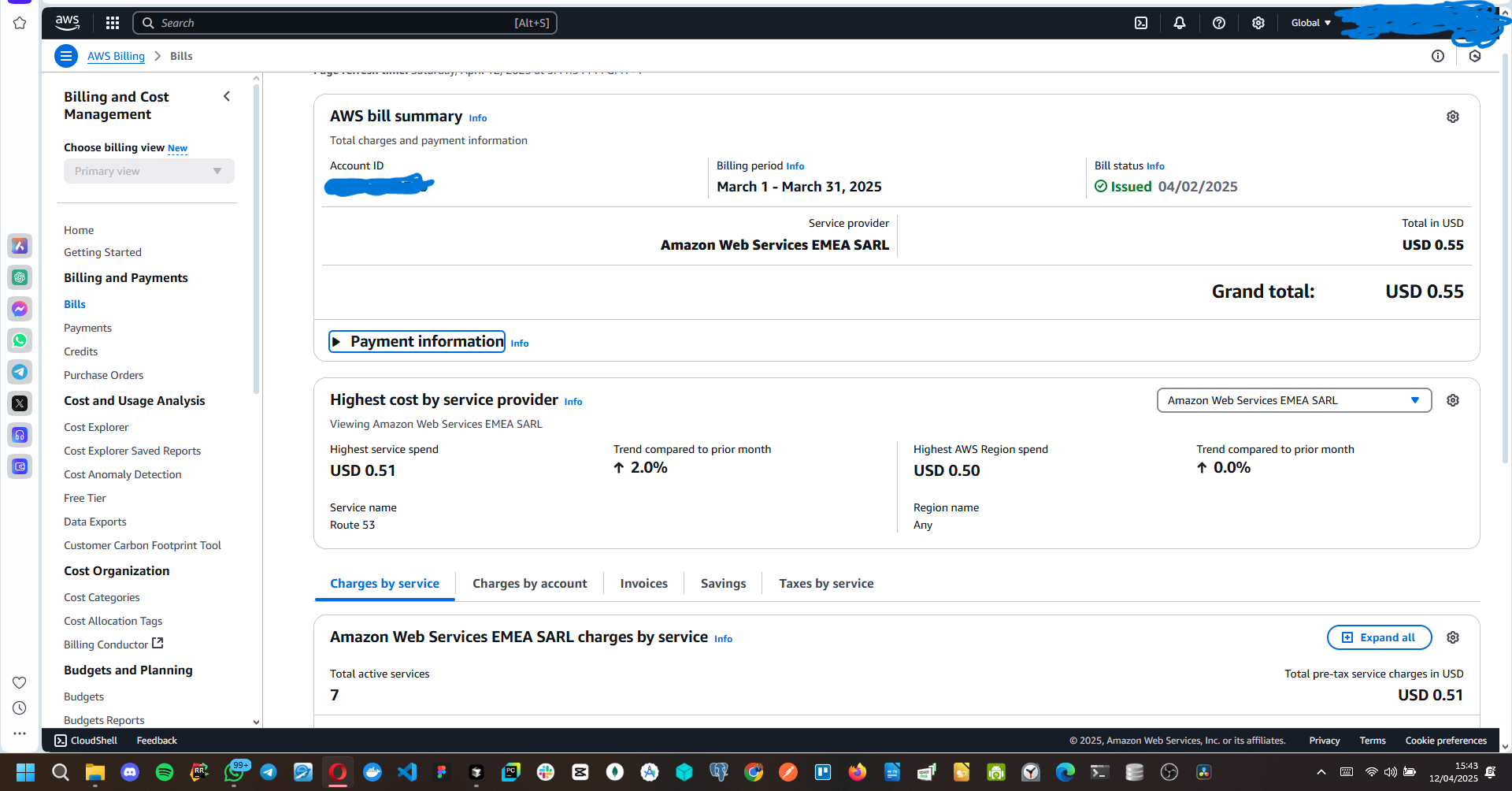Click the sidebar scroll down arrow
Viewport: 1512px width, 791px height.
256,722
